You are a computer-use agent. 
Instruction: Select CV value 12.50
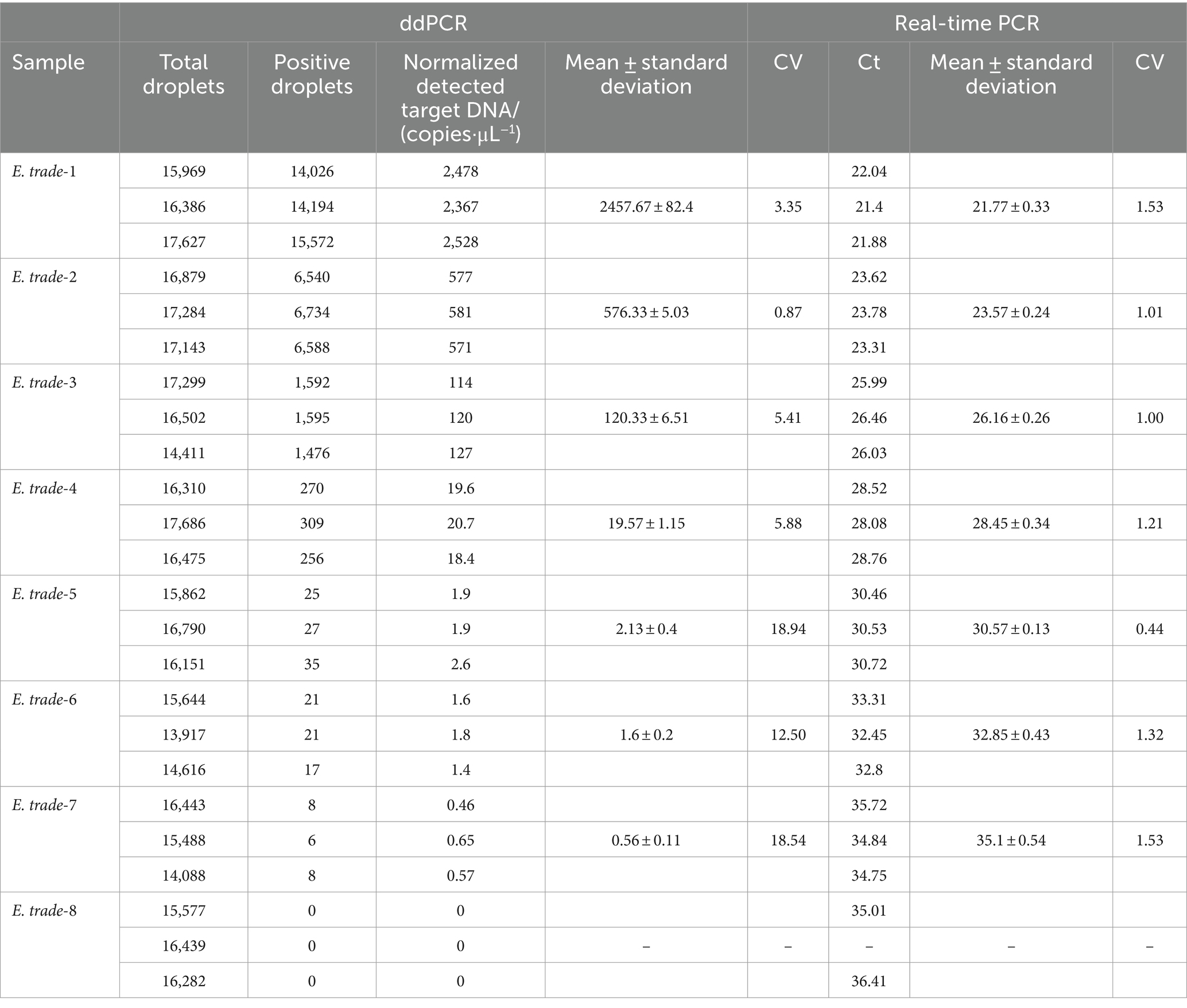tap(788, 734)
